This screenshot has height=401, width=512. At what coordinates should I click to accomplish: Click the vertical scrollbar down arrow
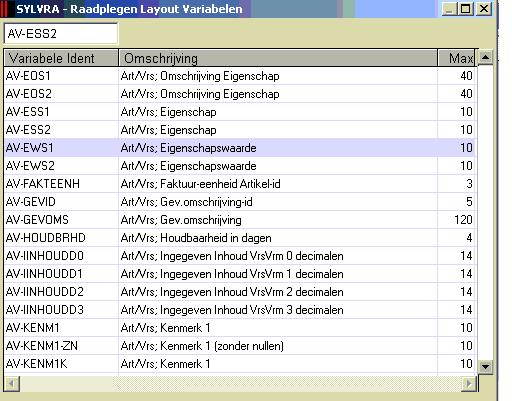(x=485, y=367)
